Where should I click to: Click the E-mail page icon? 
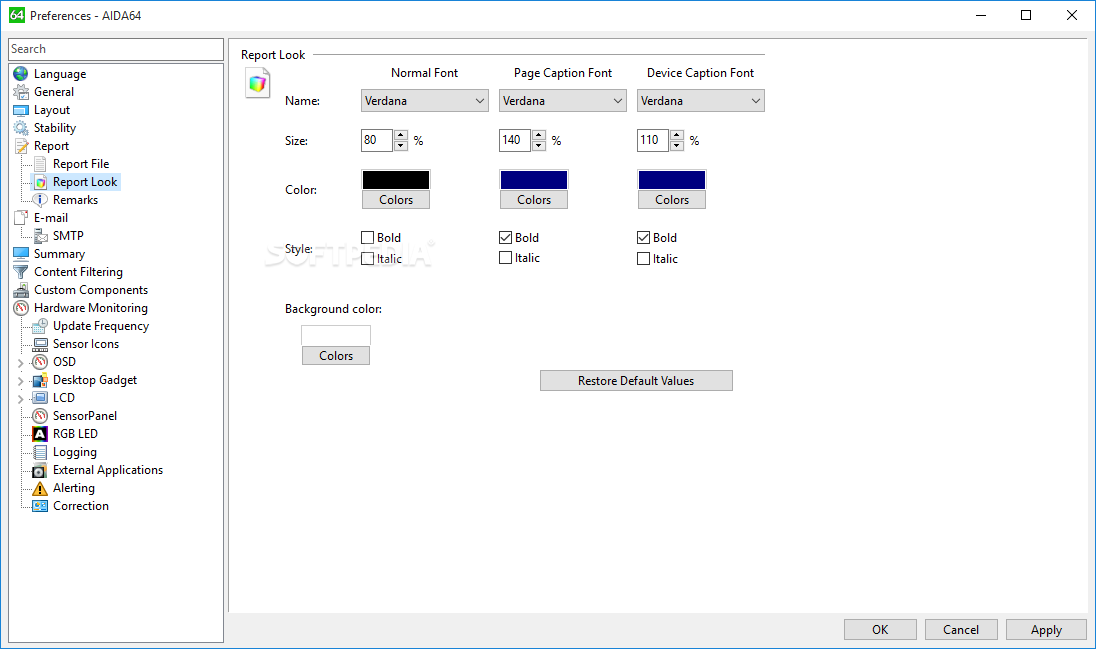tap(21, 218)
